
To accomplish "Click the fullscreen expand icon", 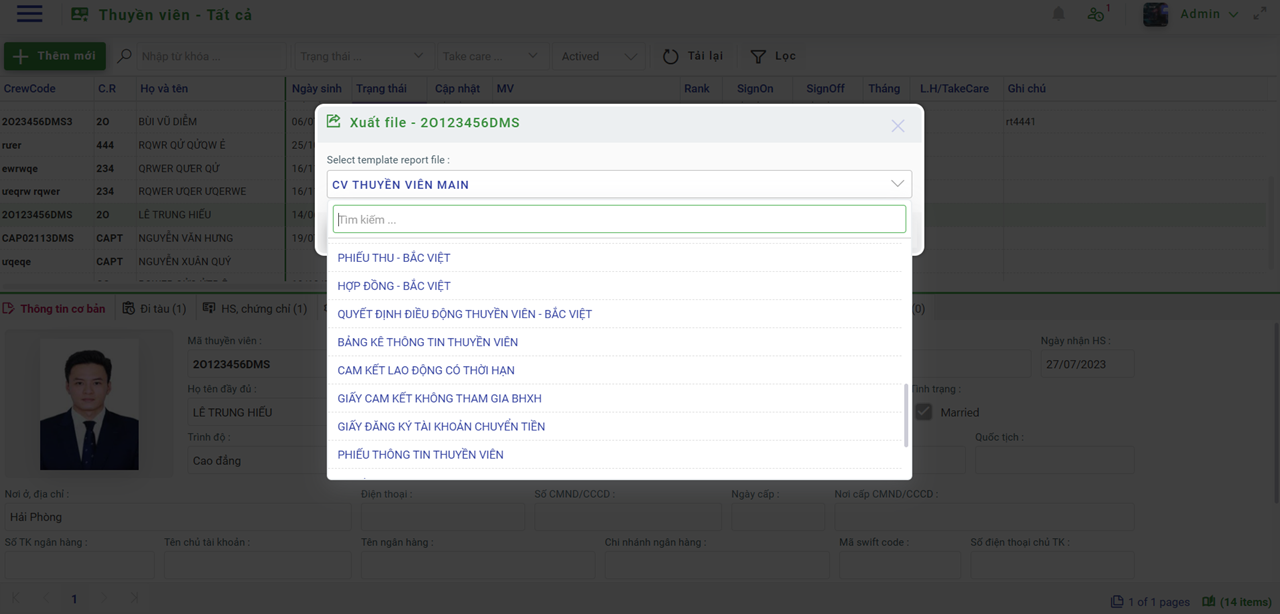I will [1260, 14].
